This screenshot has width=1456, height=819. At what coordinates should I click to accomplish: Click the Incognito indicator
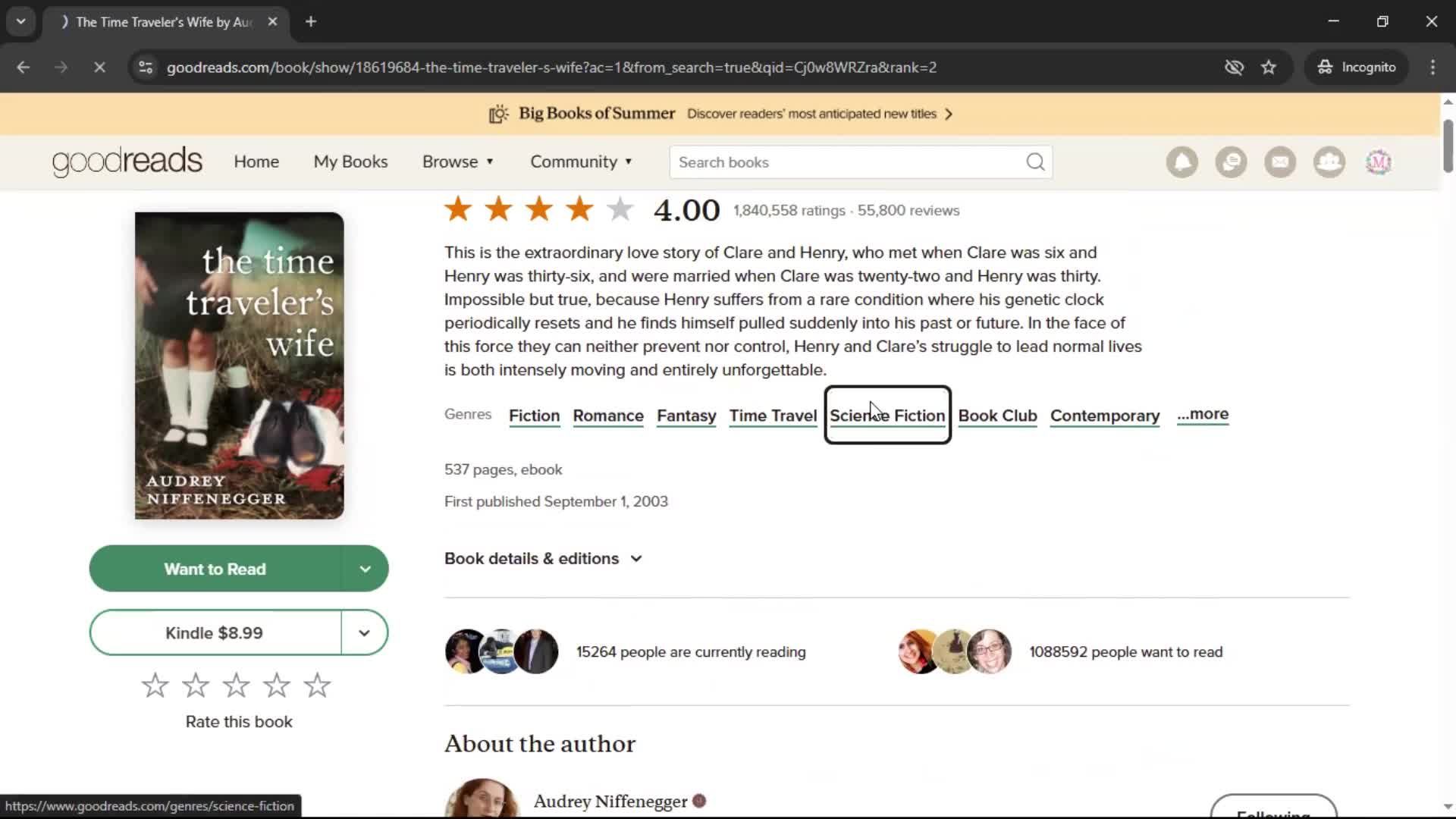[1357, 67]
